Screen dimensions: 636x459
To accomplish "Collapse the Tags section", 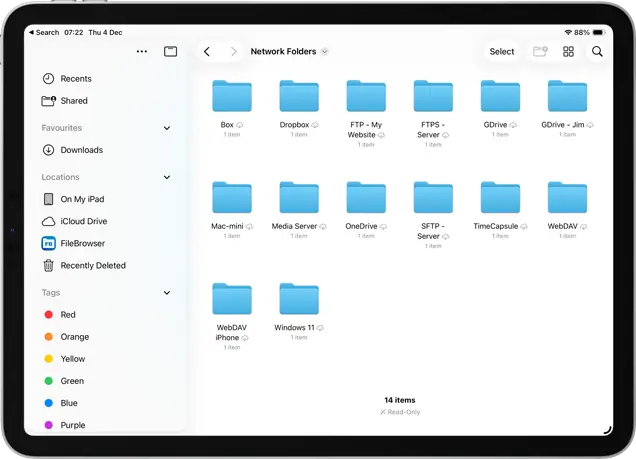I will [x=167, y=293].
